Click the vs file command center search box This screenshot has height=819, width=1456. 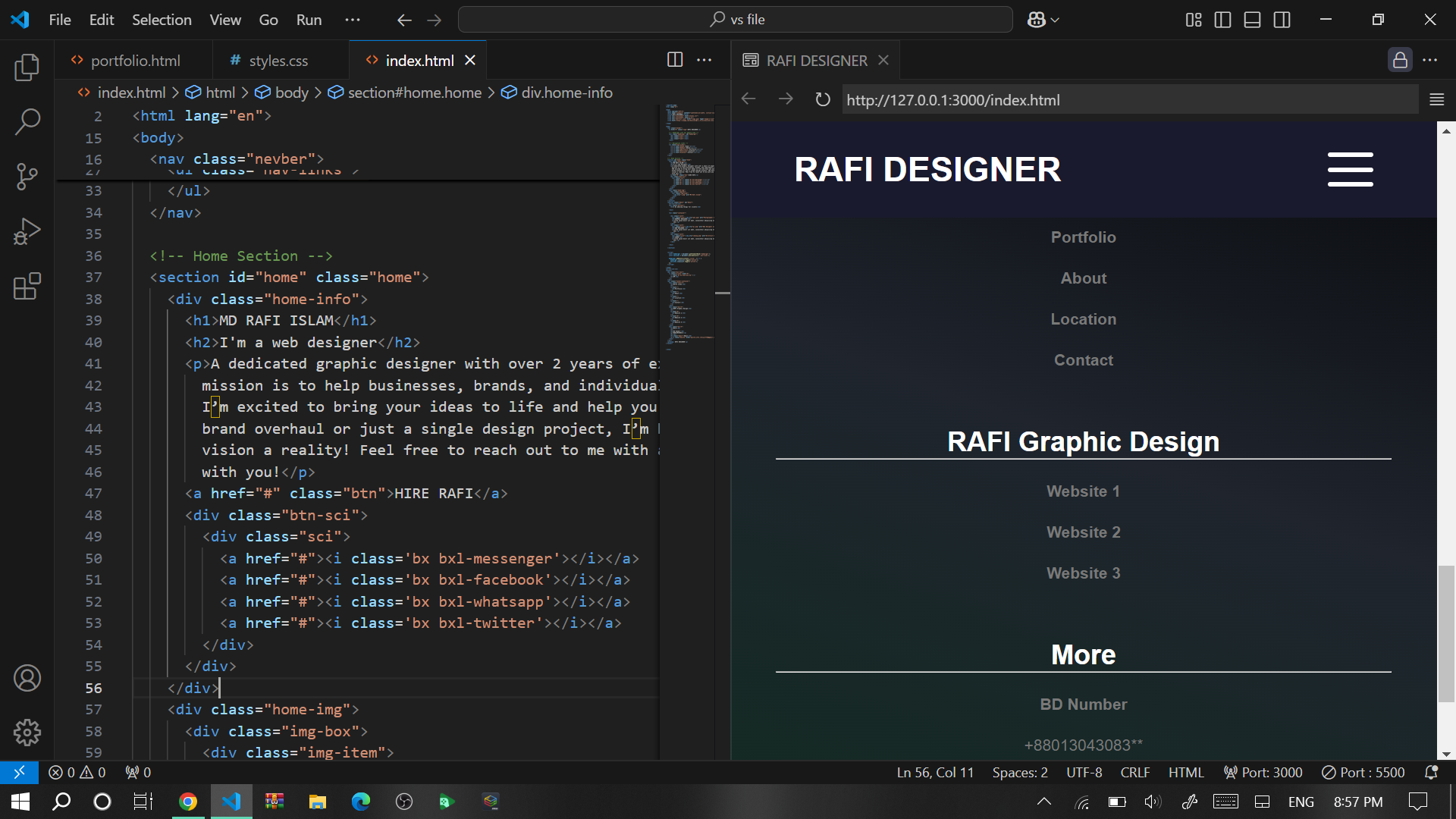736,20
